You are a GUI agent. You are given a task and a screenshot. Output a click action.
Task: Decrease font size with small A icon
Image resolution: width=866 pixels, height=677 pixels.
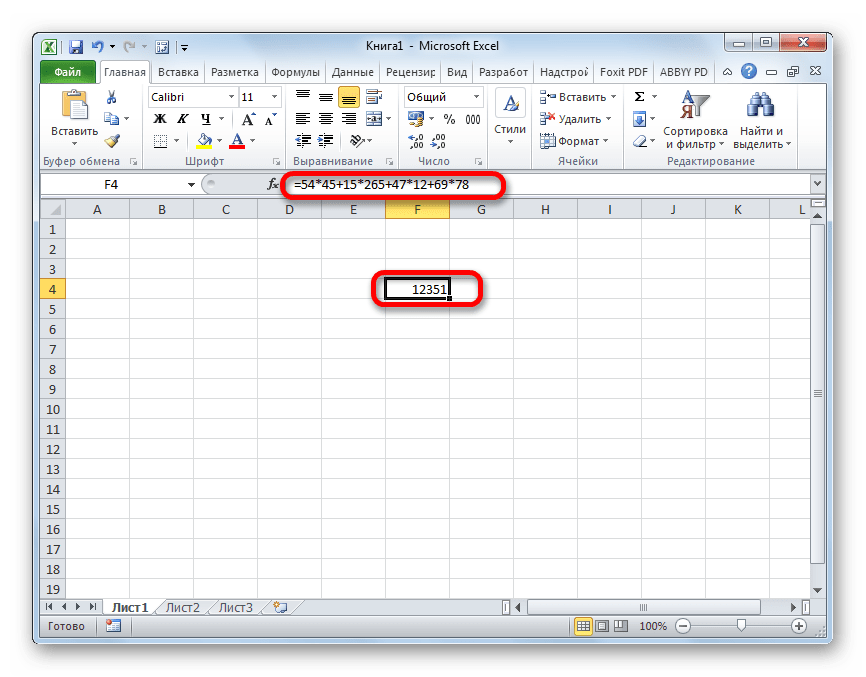(271, 119)
